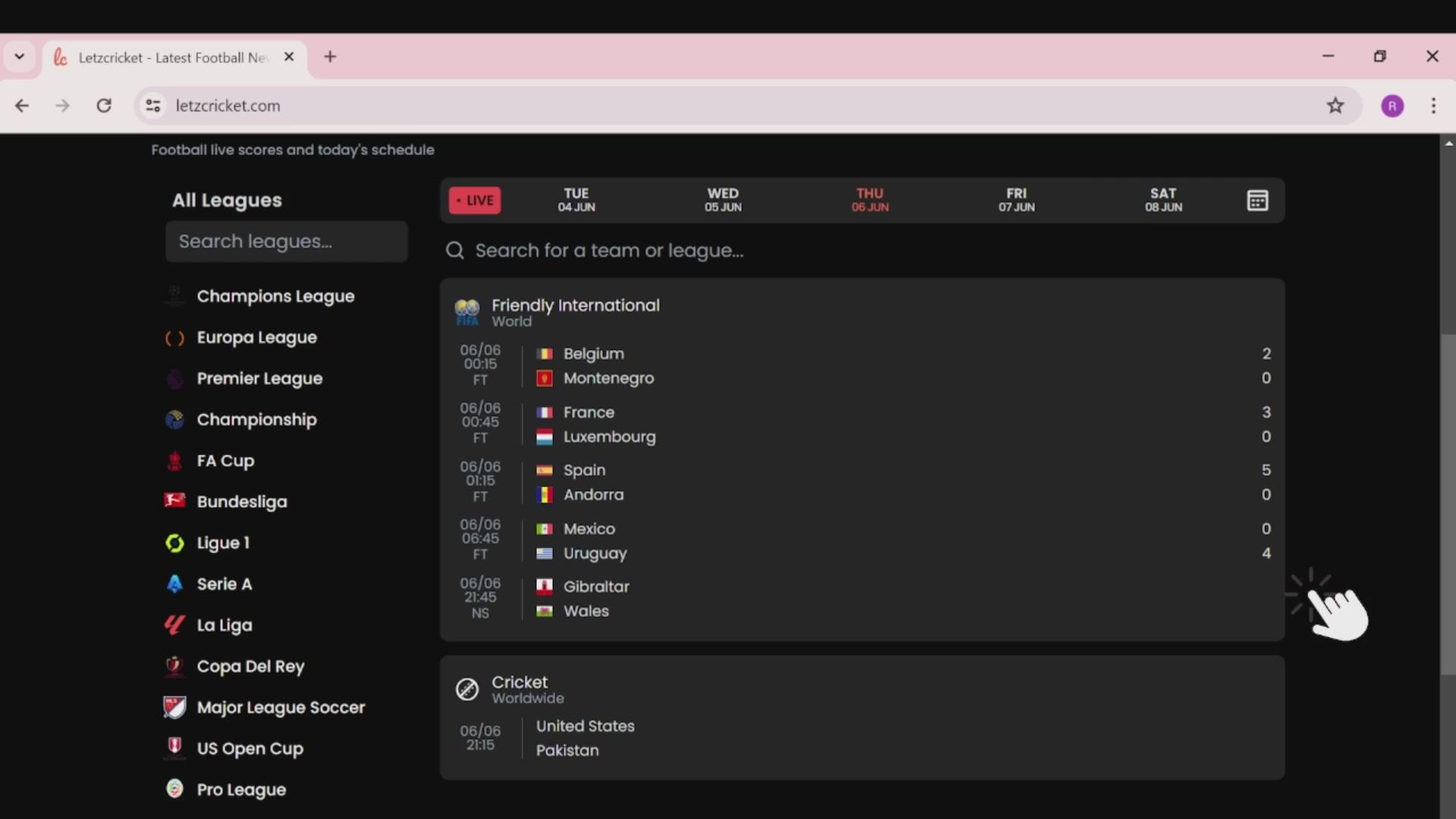The height and width of the screenshot is (819, 1456).
Task: Click the Ligue 1 logo icon
Action: (174, 543)
